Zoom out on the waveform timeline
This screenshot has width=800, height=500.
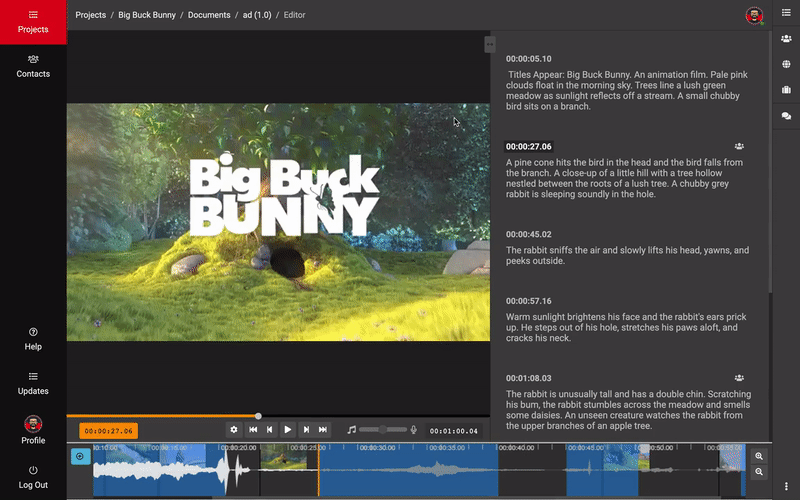[x=759, y=471]
